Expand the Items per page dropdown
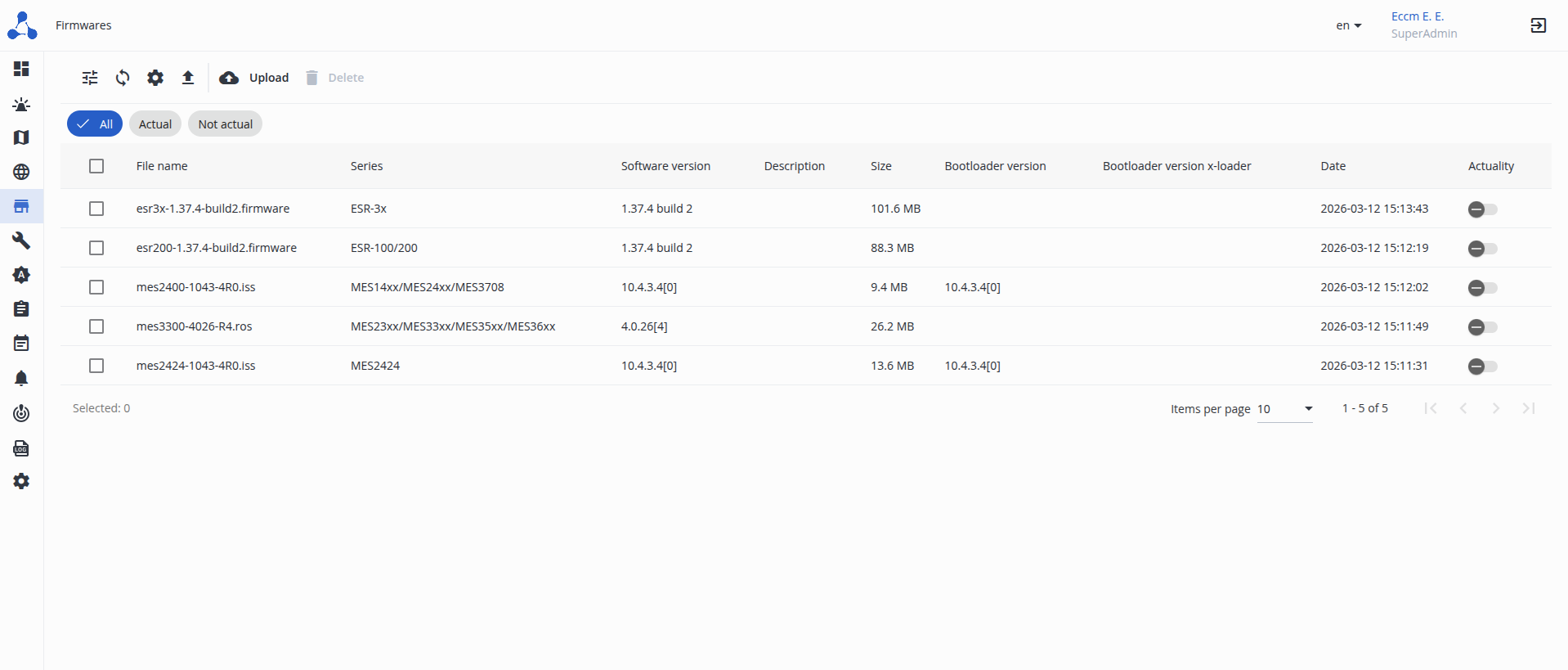The height and width of the screenshot is (670, 1568). tap(1284, 409)
